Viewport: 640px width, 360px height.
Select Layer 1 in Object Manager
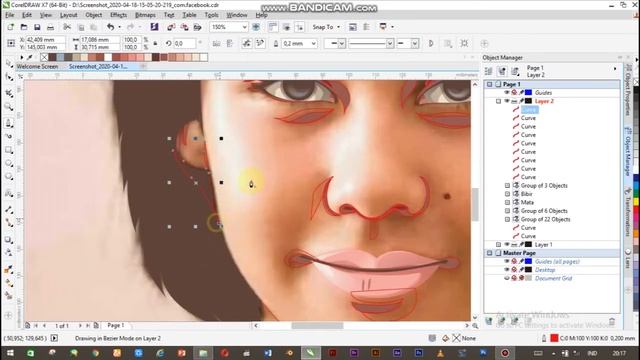543,244
